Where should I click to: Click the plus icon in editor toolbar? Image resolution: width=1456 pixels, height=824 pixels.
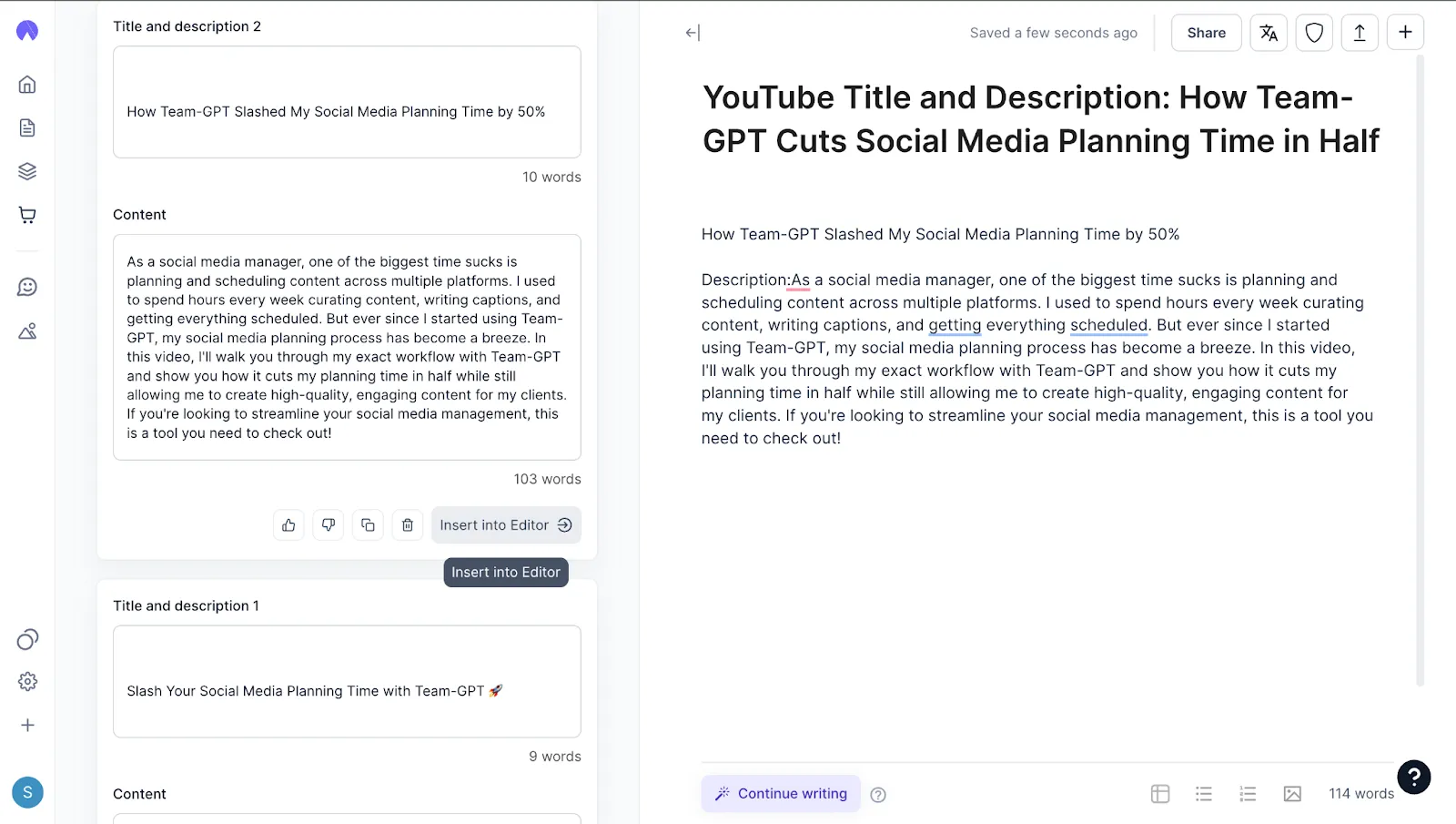[1405, 32]
